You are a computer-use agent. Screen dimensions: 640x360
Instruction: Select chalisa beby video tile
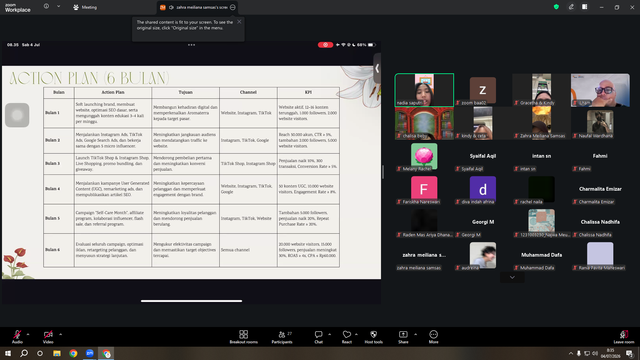point(424,123)
